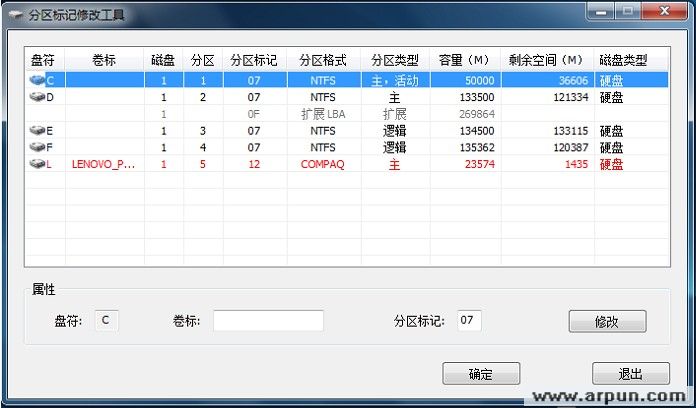Image resolution: width=696 pixels, height=408 pixels.
Task: Click free space value 121334
Action: point(570,97)
